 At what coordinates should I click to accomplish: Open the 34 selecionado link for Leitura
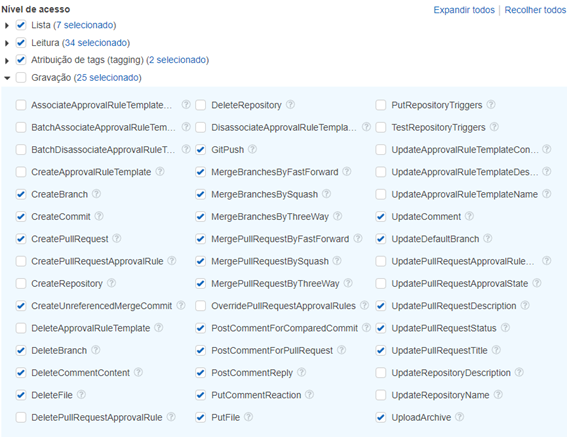coord(96,43)
